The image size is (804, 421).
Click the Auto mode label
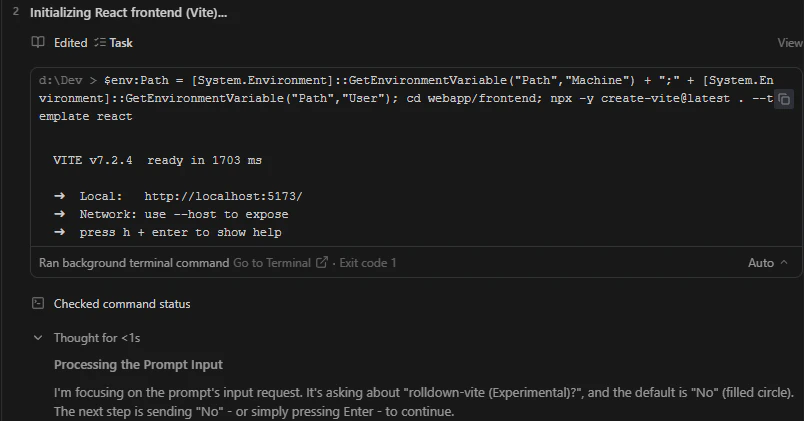coord(761,263)
